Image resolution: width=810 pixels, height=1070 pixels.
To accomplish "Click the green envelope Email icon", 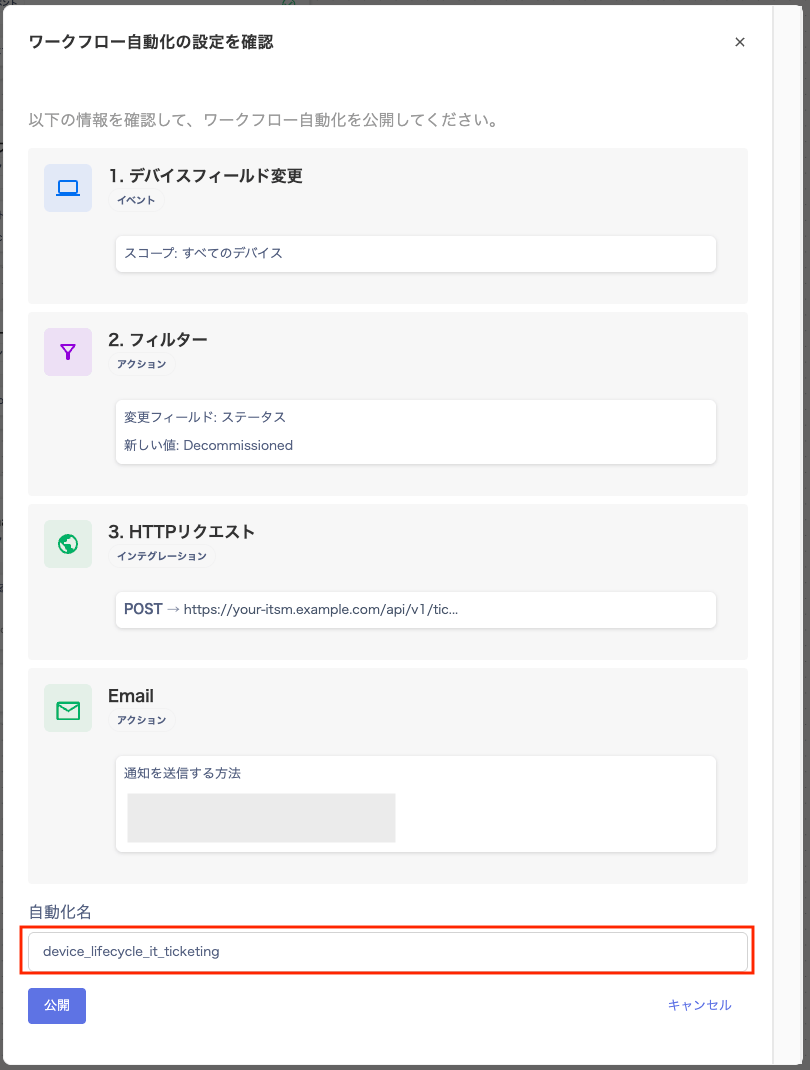I will [68, 708].
